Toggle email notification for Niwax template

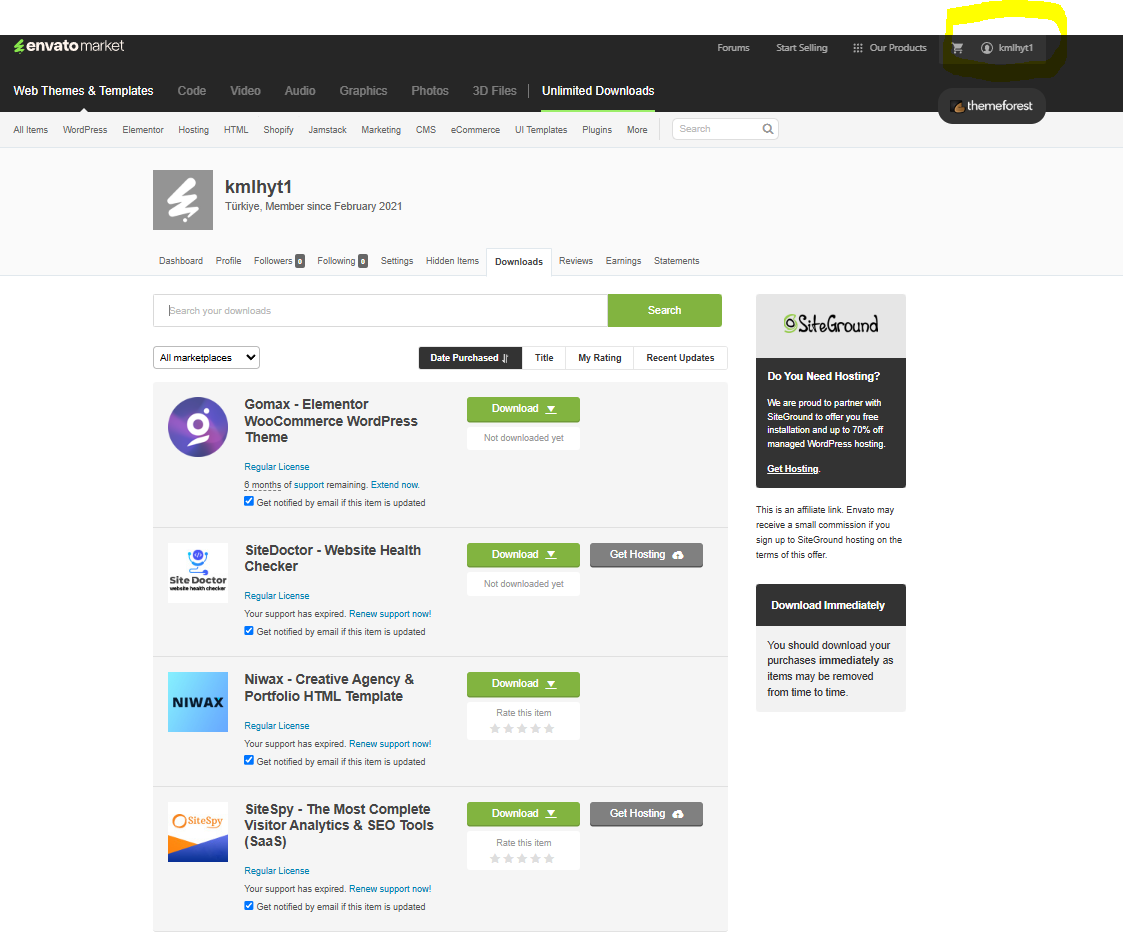249,761
